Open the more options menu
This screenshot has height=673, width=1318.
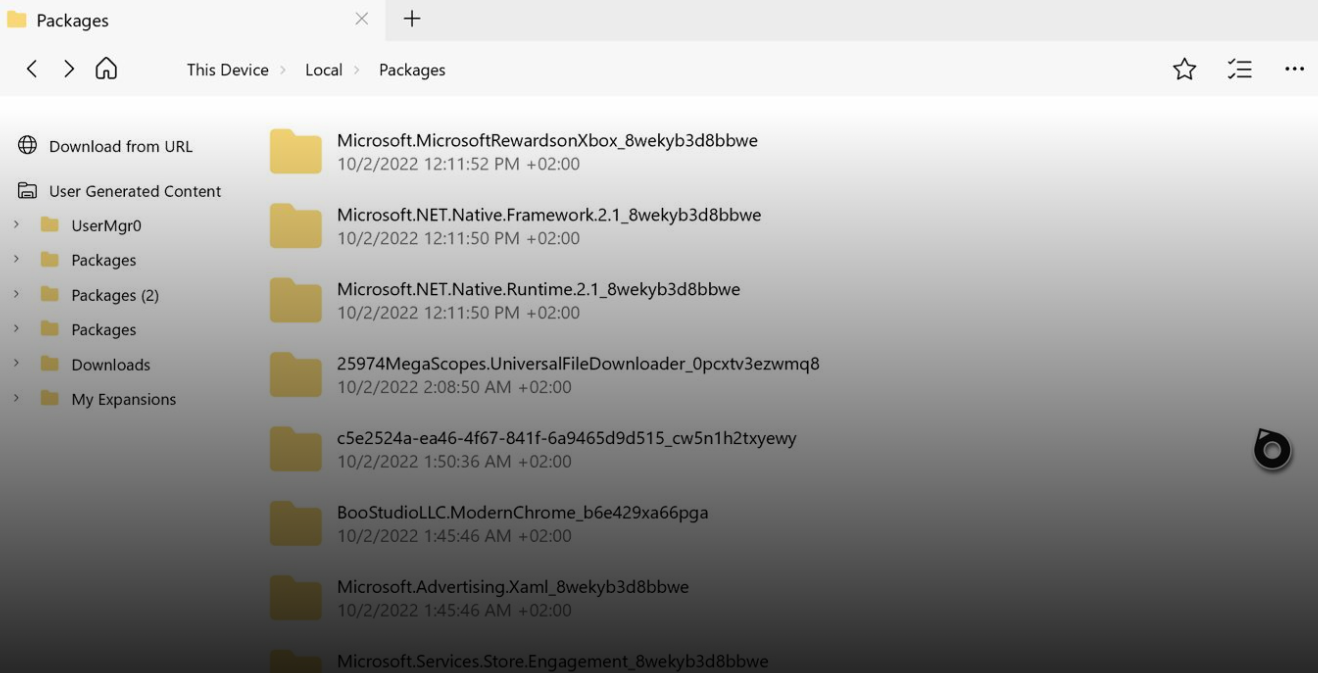tap(1295, 68)
